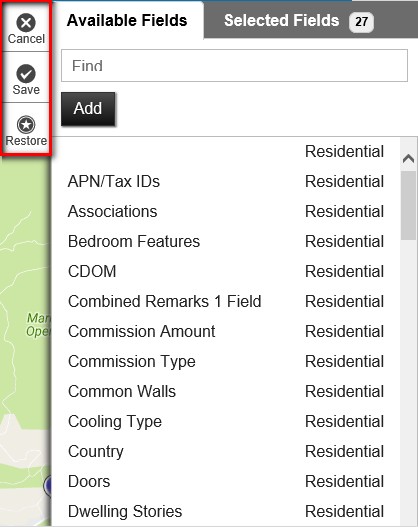Screen dimensions: 418x527
Task: Pick the Cooling Type field
Action: tap(225, 421)
